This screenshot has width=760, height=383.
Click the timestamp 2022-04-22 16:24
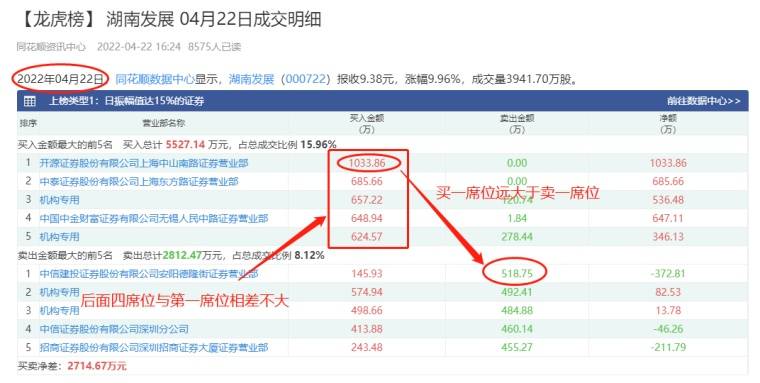point(139,47)
